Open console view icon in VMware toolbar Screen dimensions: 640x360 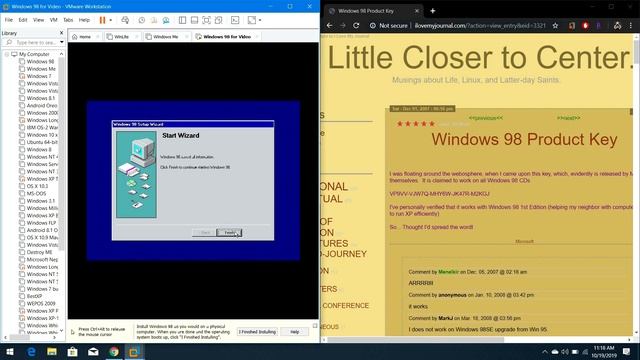click(x=235, y=20)
